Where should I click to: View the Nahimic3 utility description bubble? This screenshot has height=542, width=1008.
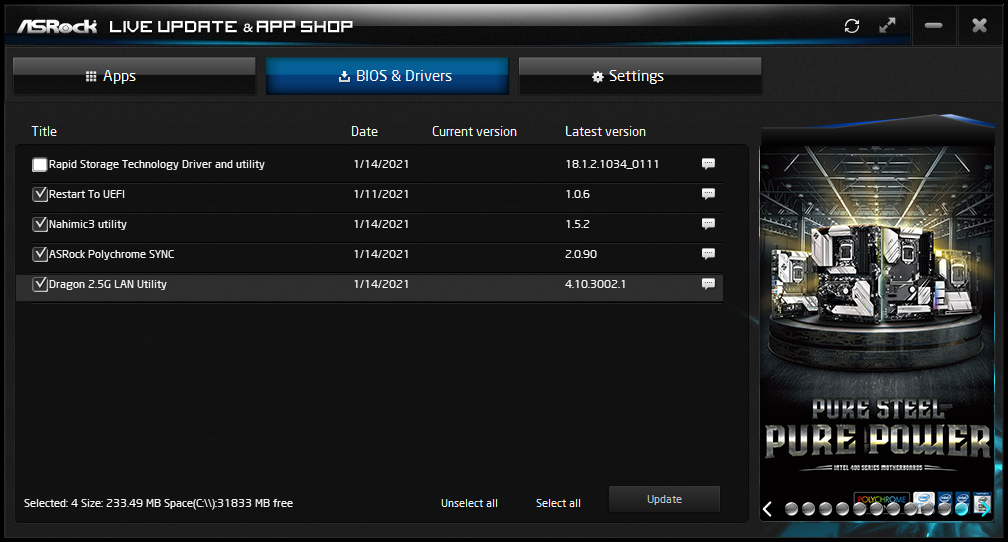pos(708,224)
